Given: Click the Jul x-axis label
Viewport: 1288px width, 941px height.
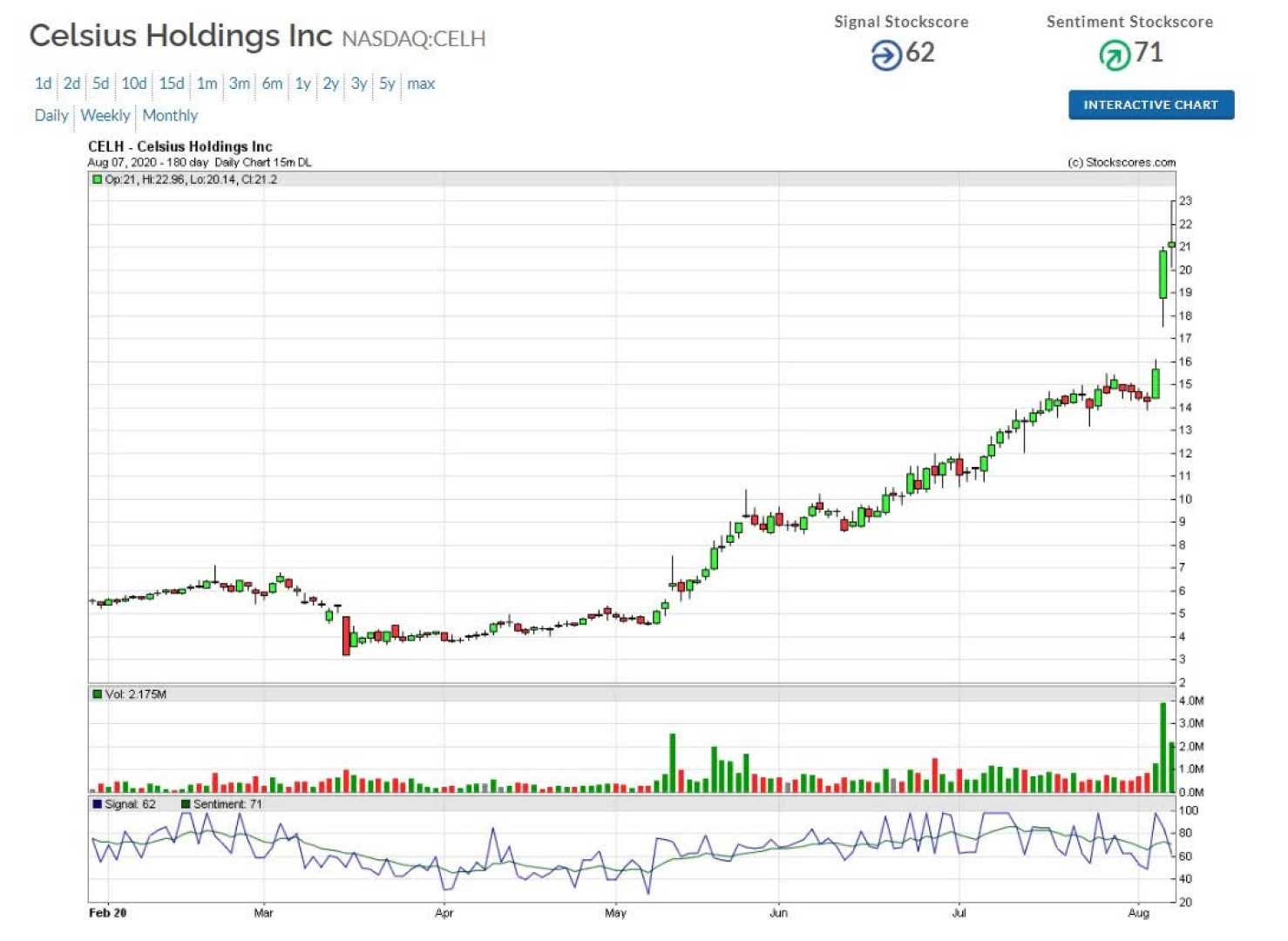Looking at the screenshot, I should point(959,913).
